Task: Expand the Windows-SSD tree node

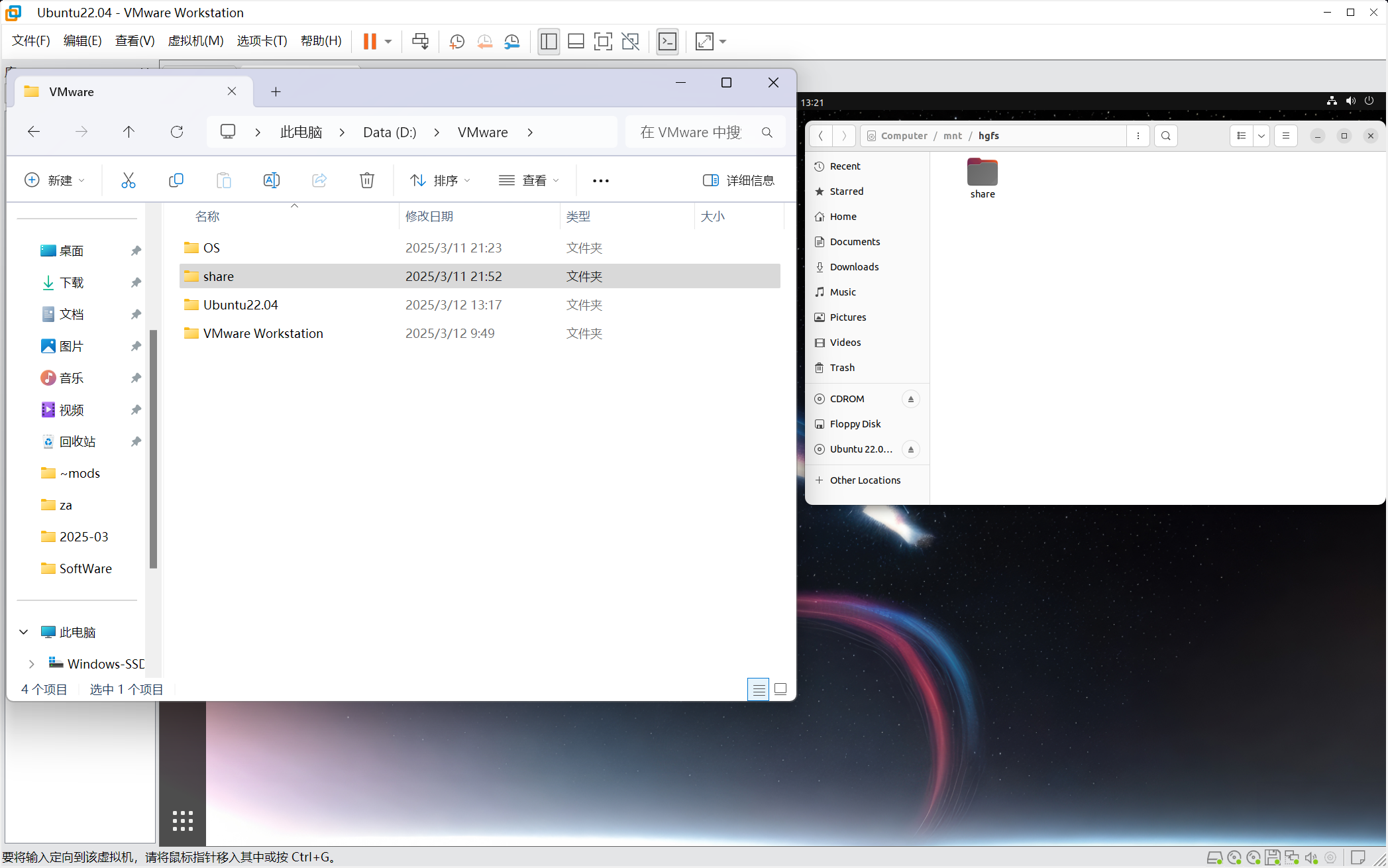Action: point(31,664)
